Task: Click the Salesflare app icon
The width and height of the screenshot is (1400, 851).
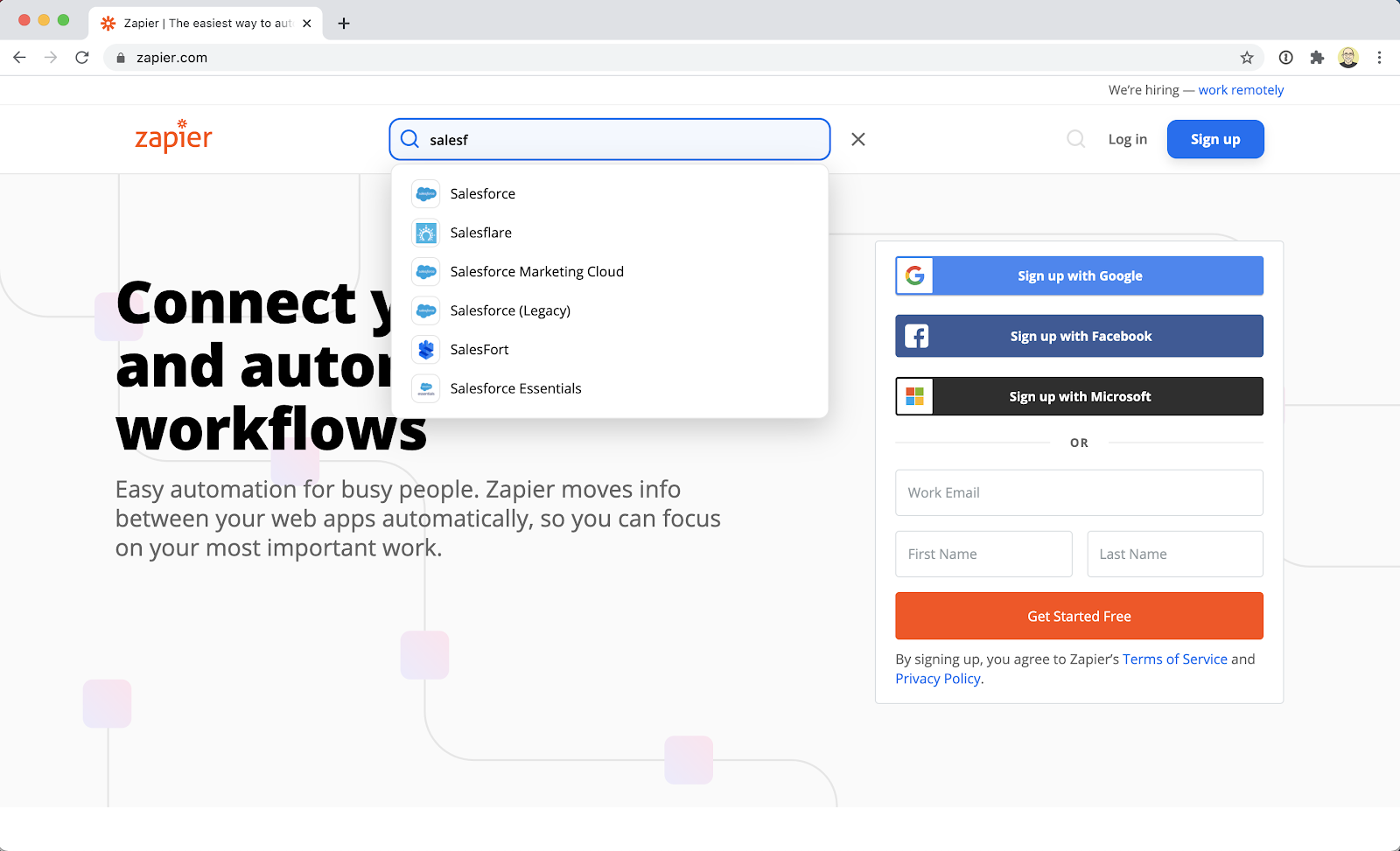Action: [x=426, y=233]
